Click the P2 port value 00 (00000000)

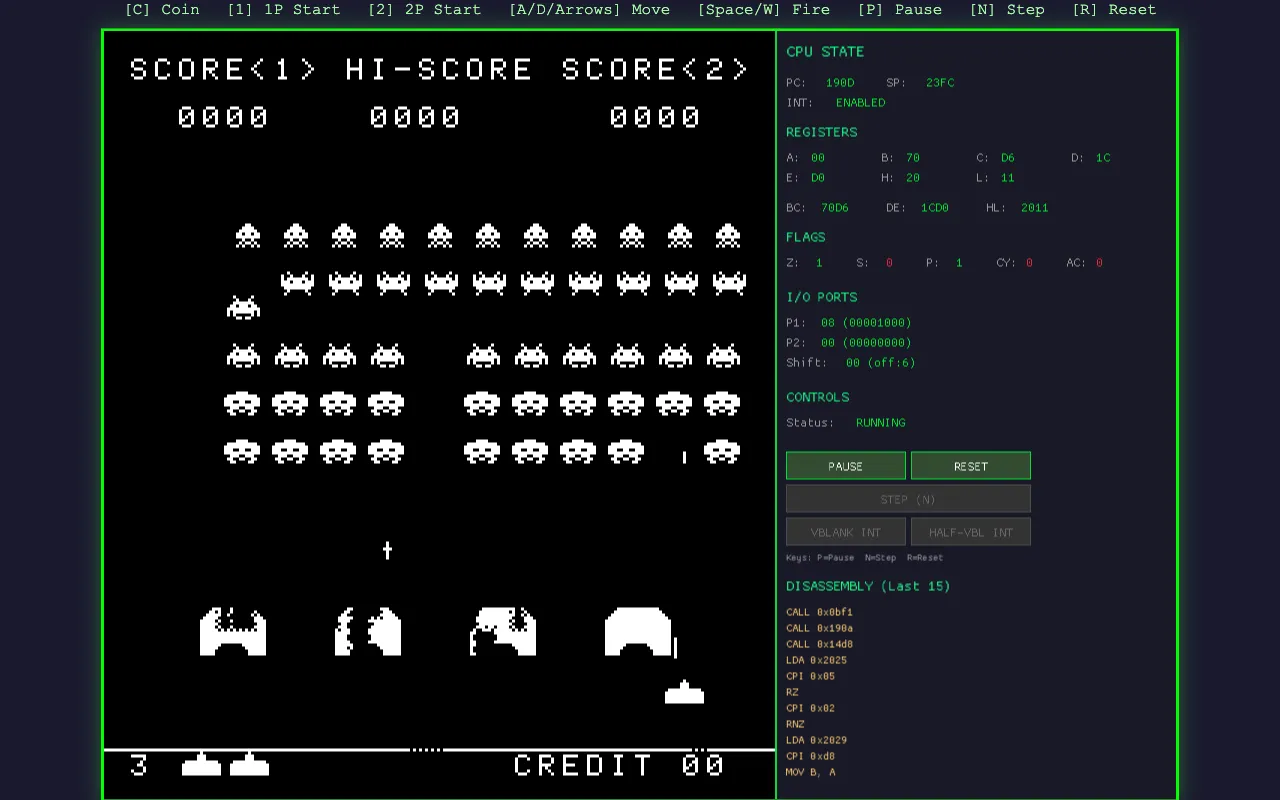[866, 342]
